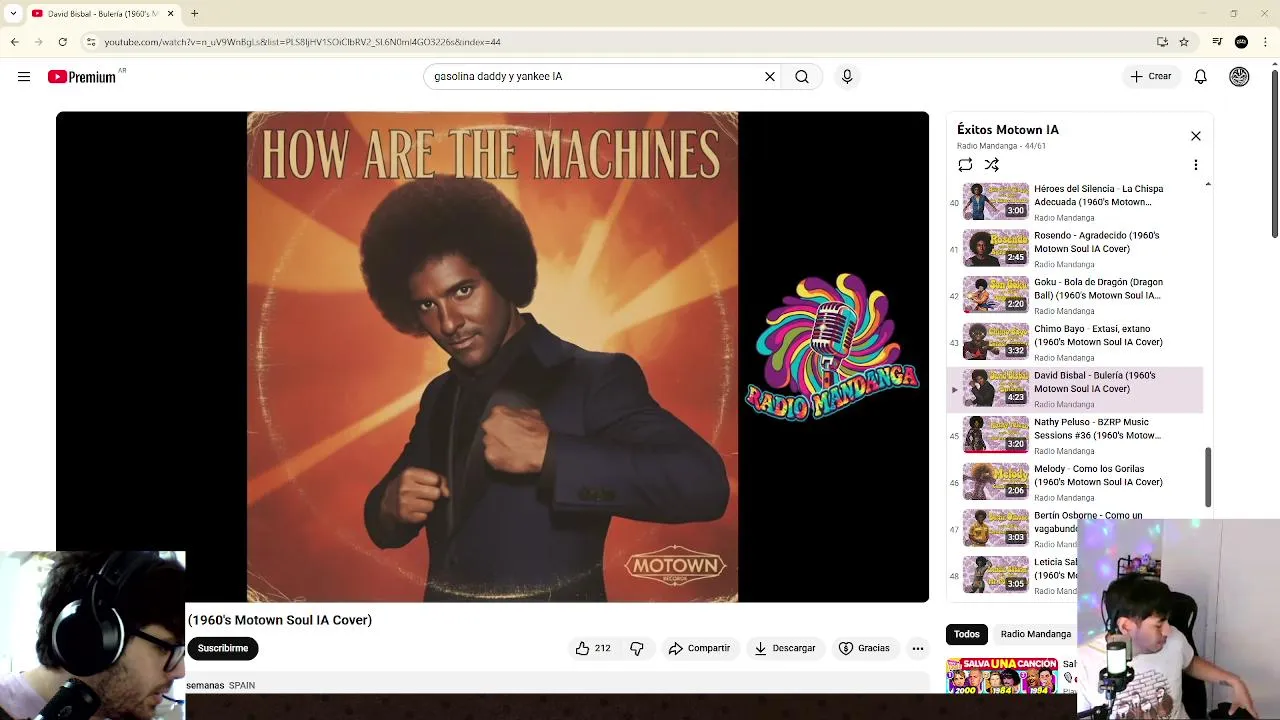
Task: Open Chrome profile avatar
Action: click(1241, 42)
